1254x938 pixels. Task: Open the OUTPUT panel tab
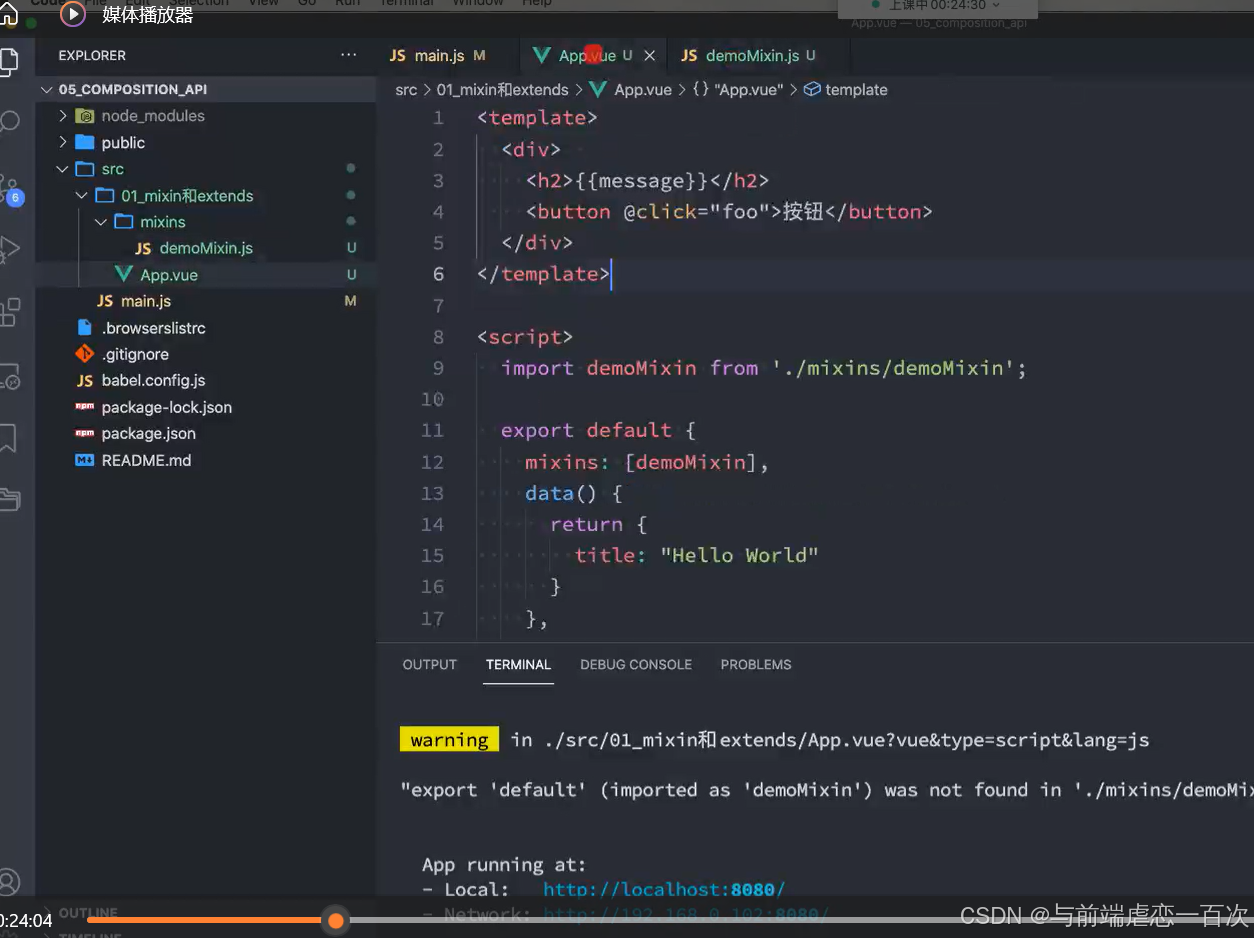pos(429,664)
